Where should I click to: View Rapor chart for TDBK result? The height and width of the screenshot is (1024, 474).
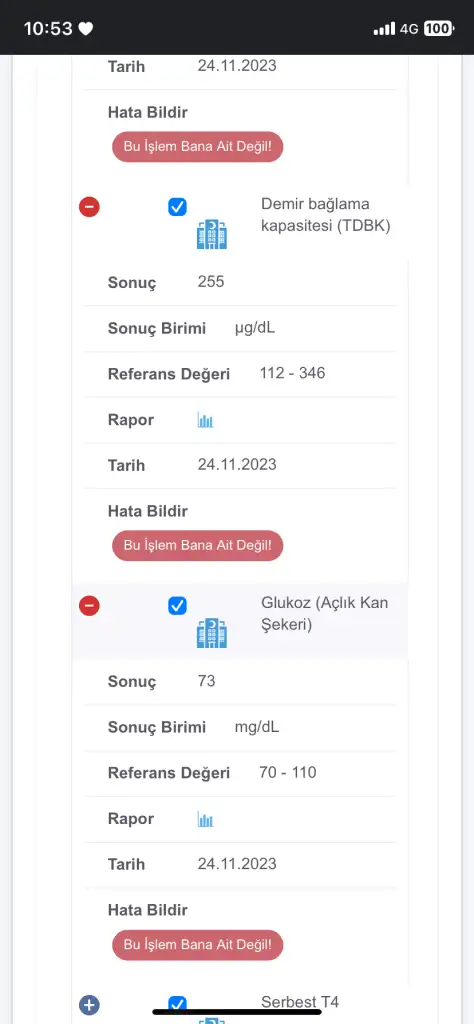click(x=206, y=421)
